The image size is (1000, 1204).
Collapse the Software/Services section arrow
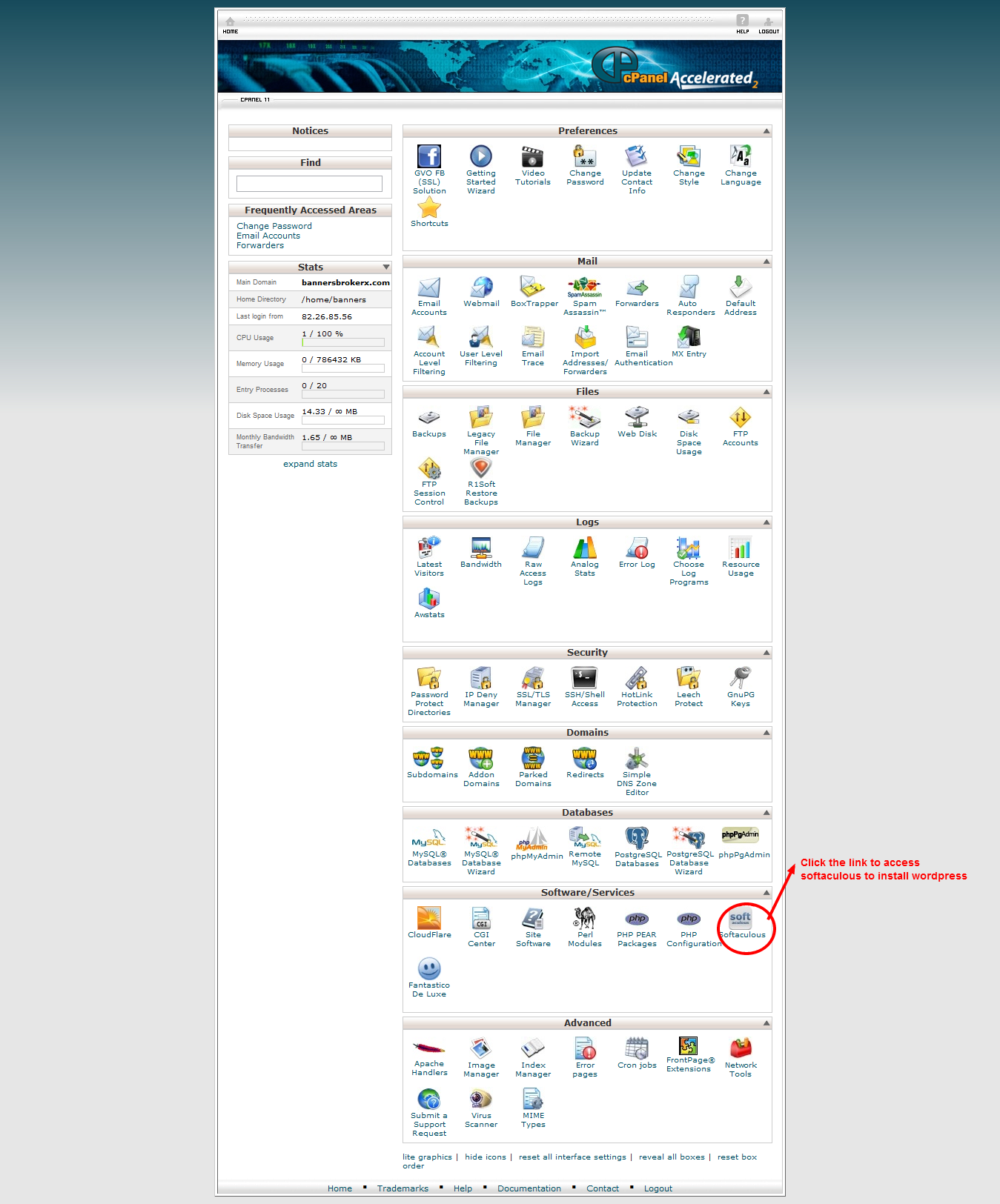(x=766, y=893)
